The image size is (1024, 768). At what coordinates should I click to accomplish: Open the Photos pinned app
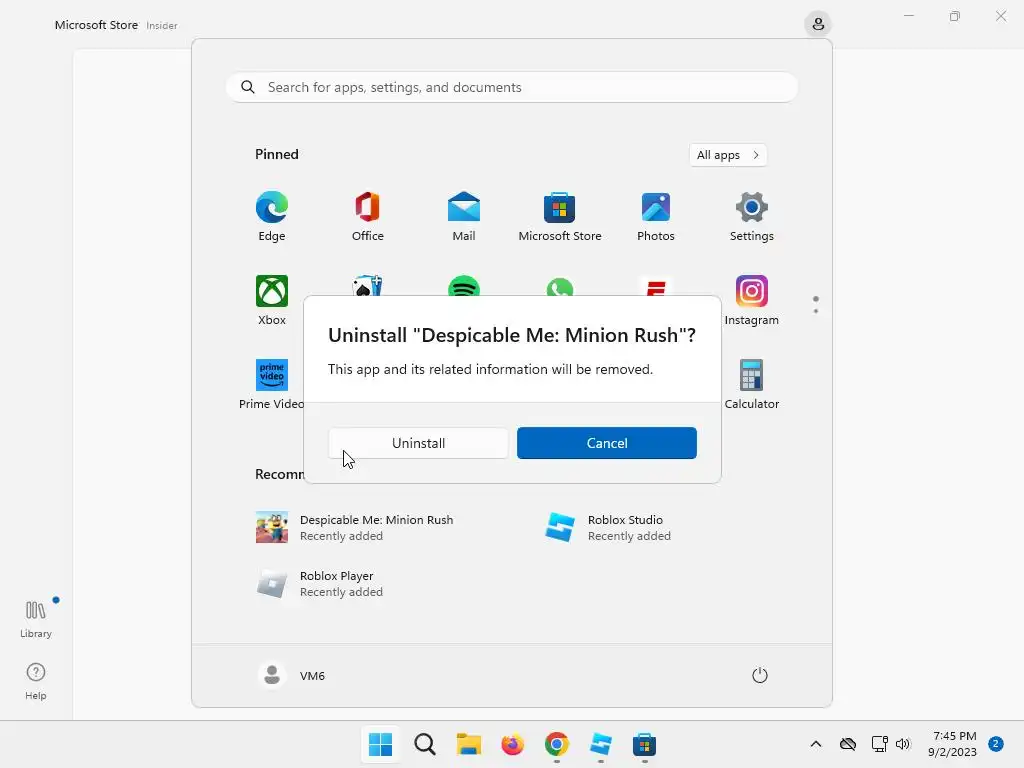656,216
